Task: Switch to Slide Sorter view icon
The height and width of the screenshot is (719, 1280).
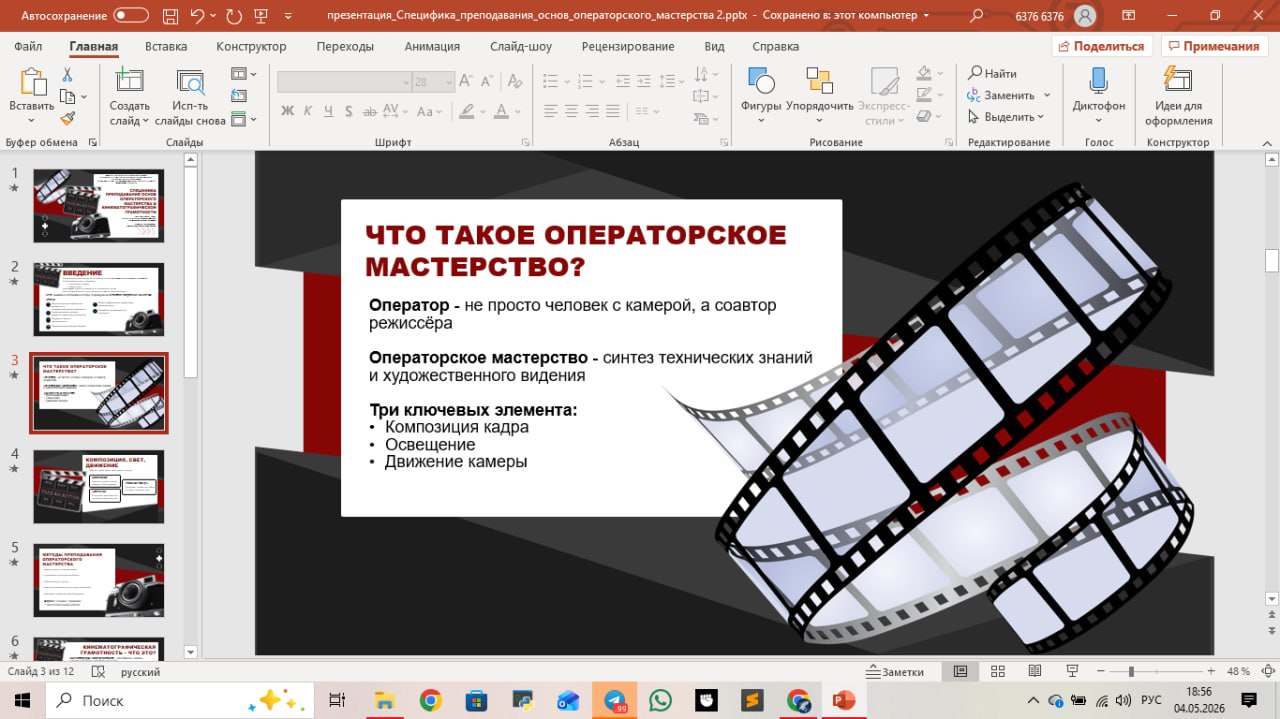Action: pyautogui.click(x=997, y=672)
